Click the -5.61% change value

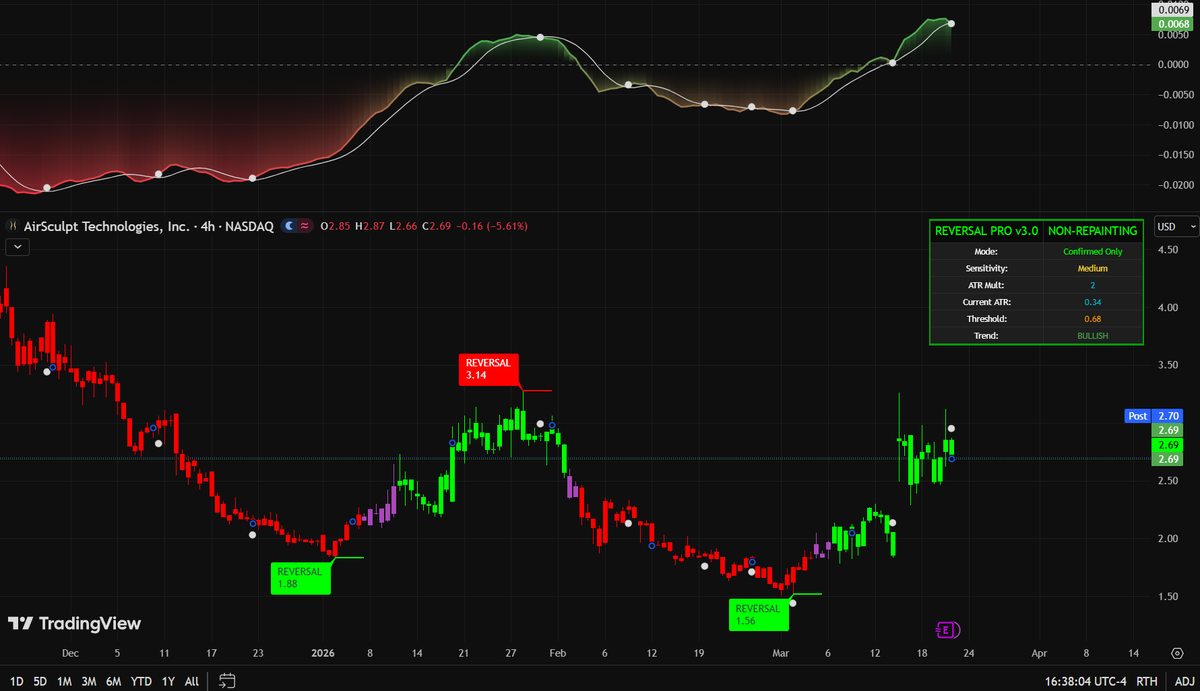coord(509,227)
